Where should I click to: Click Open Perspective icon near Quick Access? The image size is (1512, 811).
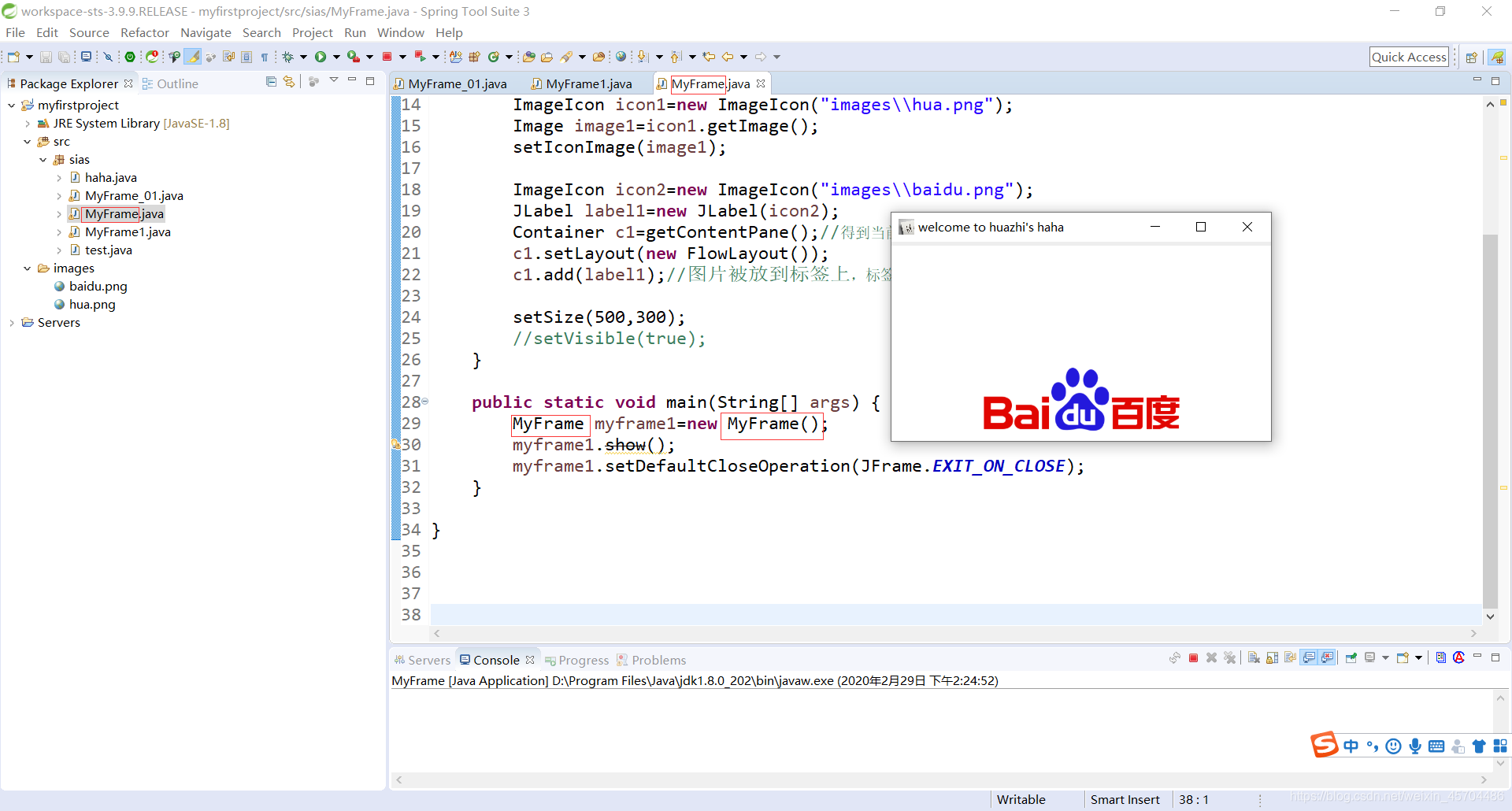click(1471, 57)
